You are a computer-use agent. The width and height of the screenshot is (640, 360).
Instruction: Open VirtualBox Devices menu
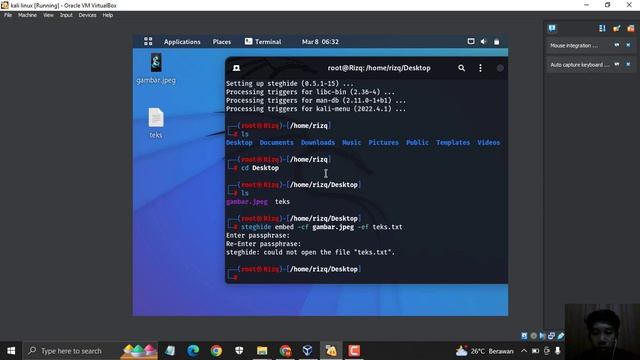pyautogui.click(x=87, y=15)
